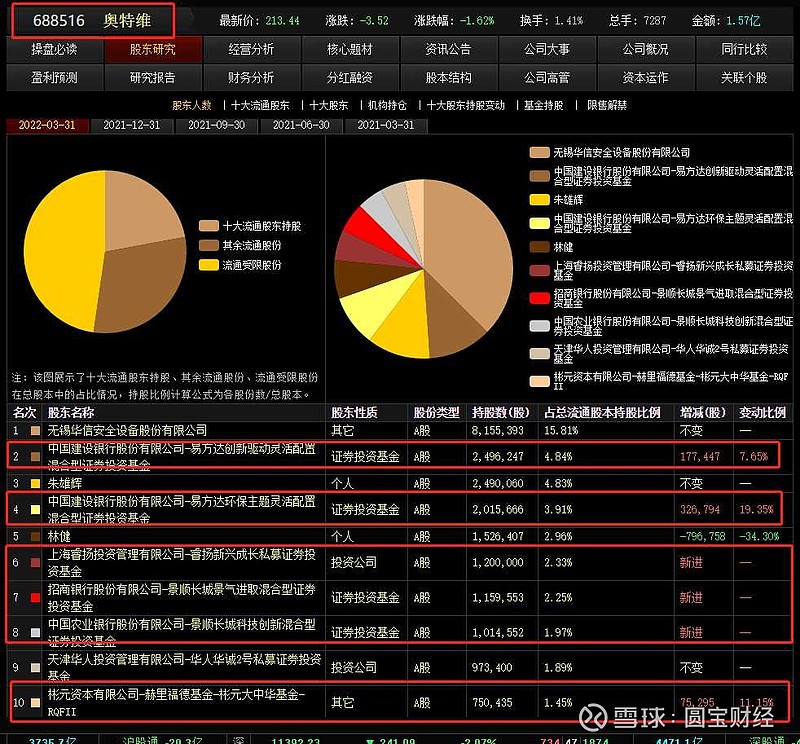Click the 增减(股) column header

point(703,412)
